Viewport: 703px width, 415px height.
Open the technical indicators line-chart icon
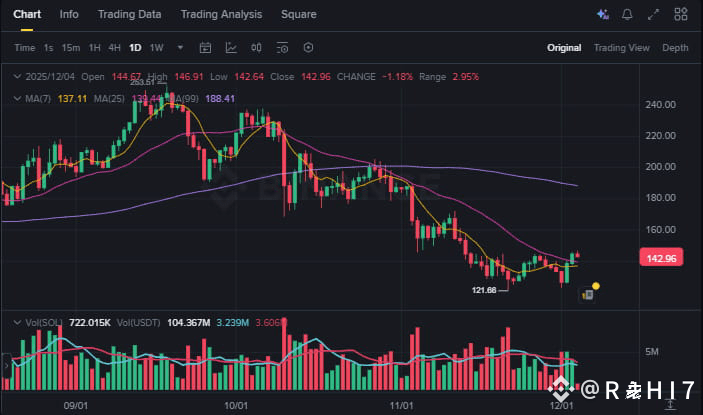point(231,48)
